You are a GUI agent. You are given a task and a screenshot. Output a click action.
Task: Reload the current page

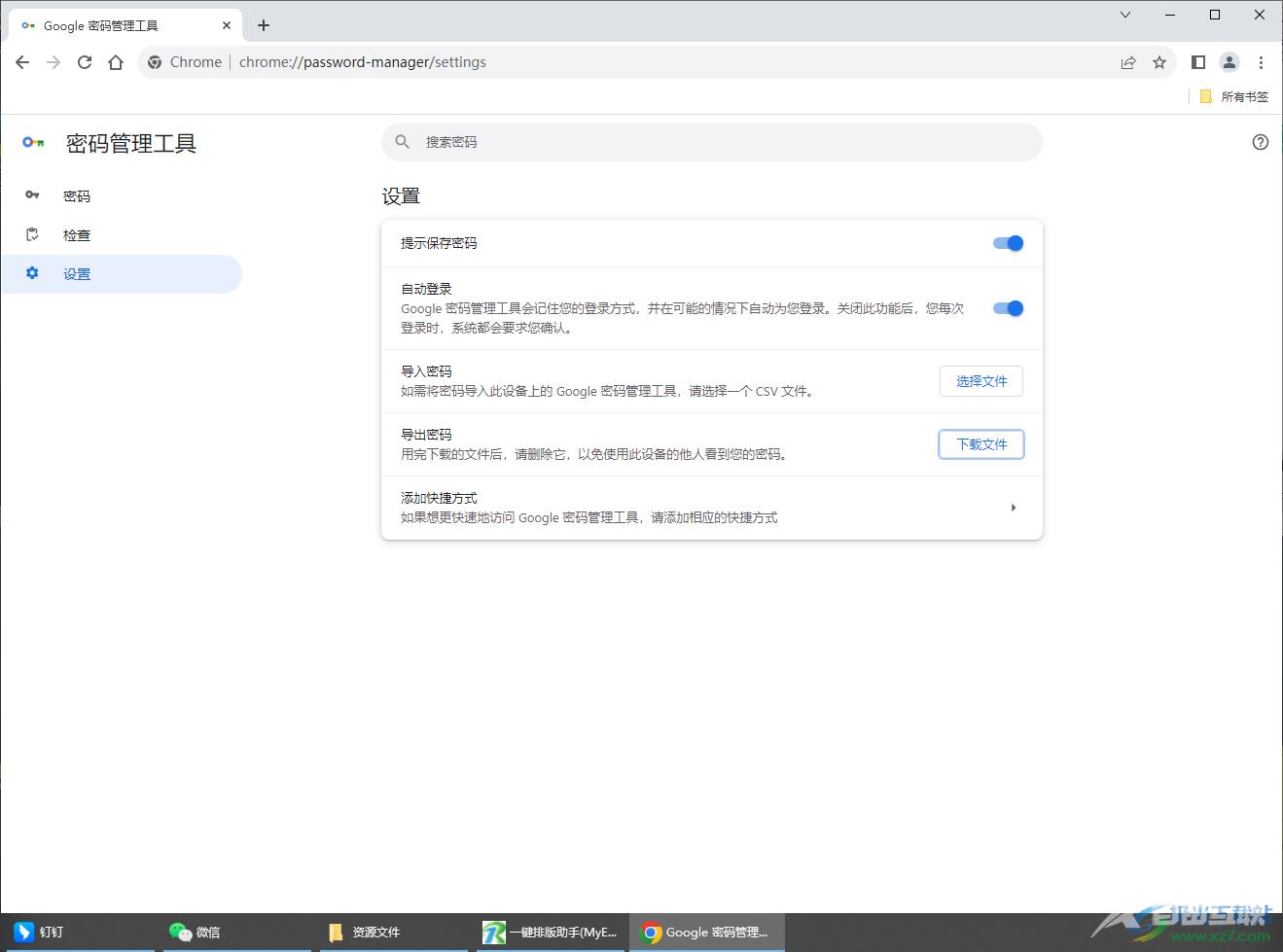[85, 62]
